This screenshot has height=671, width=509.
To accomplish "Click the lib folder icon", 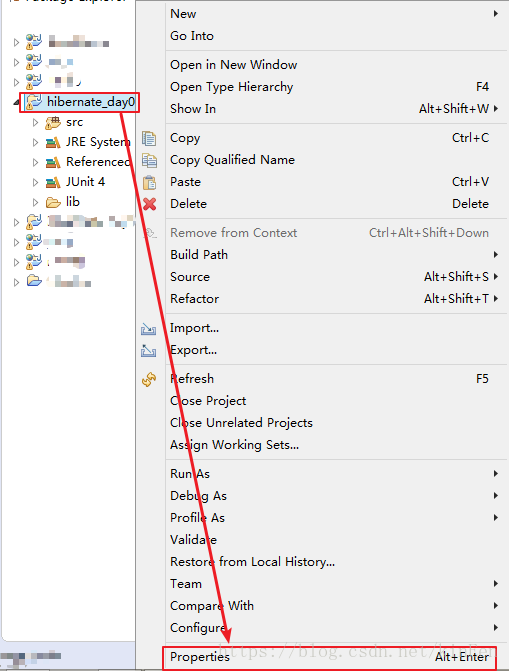I will [x=53, y=202].
